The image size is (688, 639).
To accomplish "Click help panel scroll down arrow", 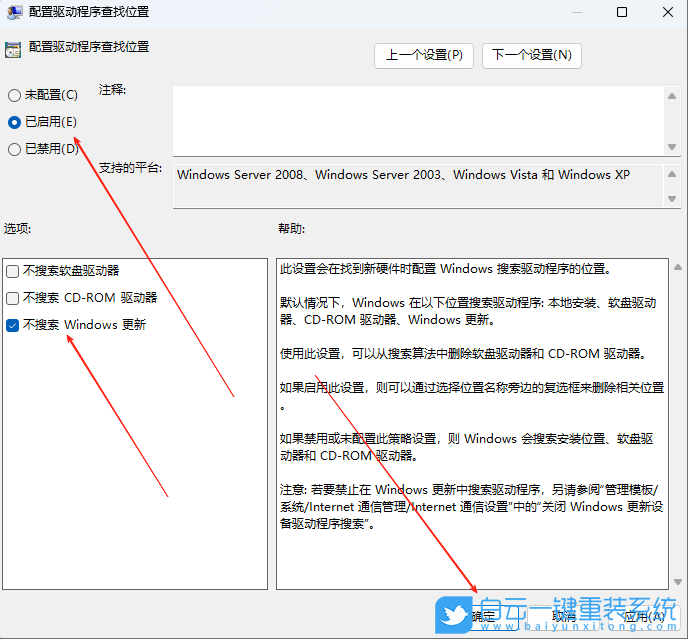I will tap(678, 582).
